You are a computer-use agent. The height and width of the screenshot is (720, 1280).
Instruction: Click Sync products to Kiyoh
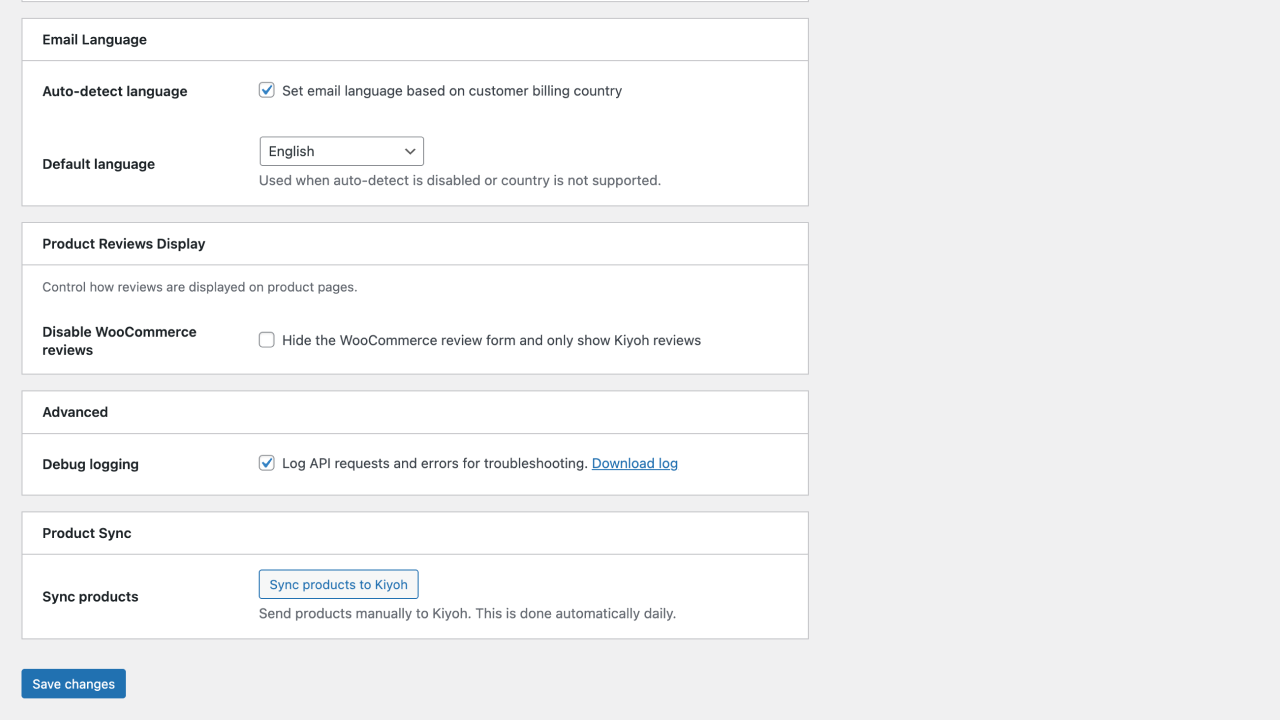pos(338,584)
